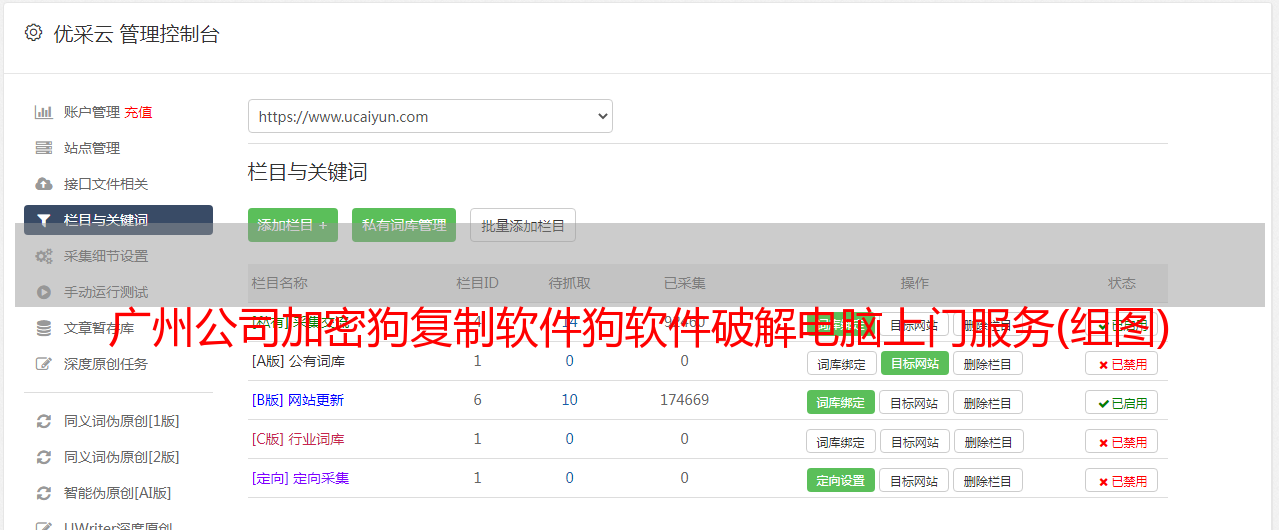
Task: Open the [定向] 定向采集 column link
Action: 300,478
